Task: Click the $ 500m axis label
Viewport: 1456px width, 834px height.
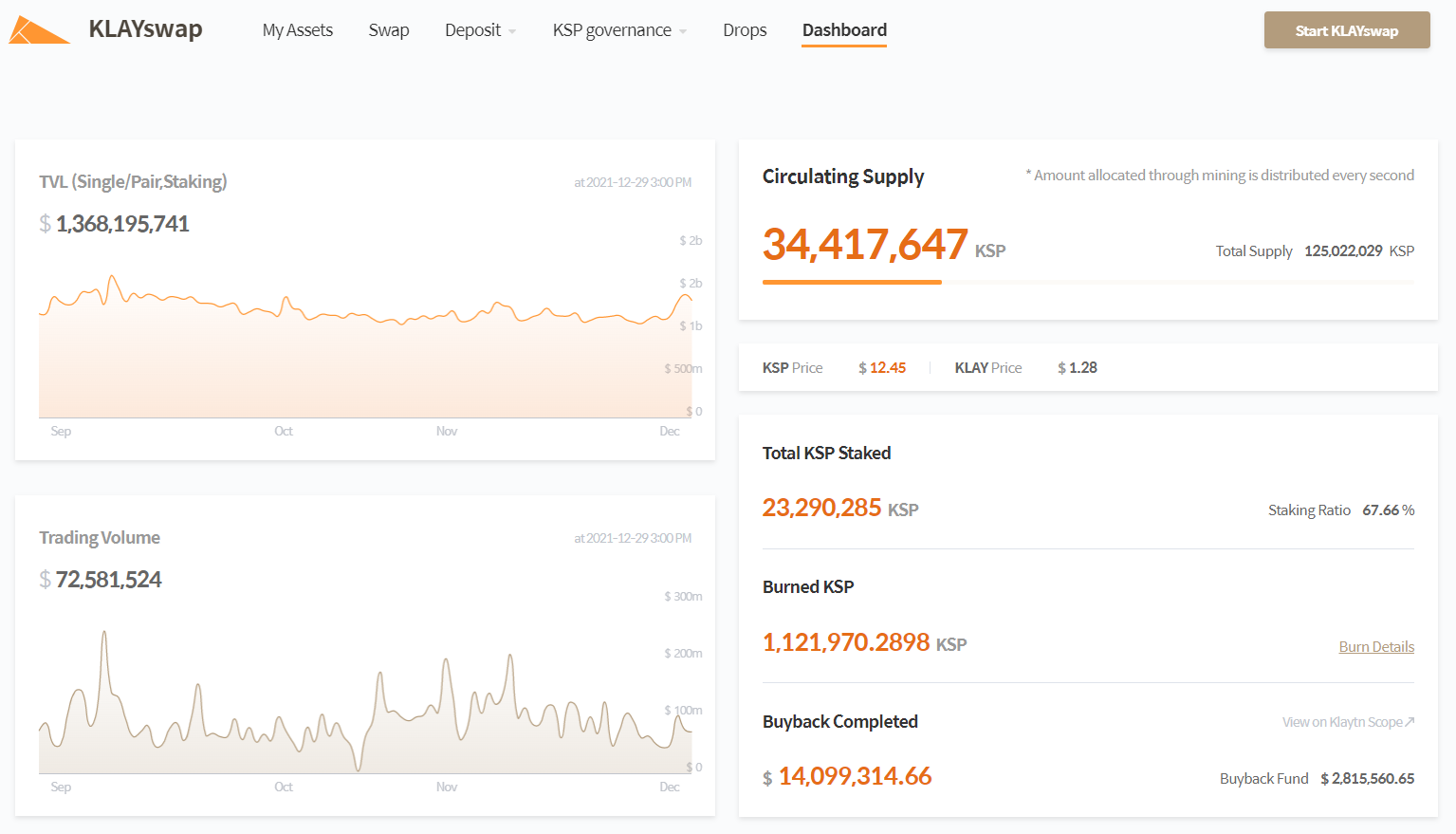Action: [683, 369]
